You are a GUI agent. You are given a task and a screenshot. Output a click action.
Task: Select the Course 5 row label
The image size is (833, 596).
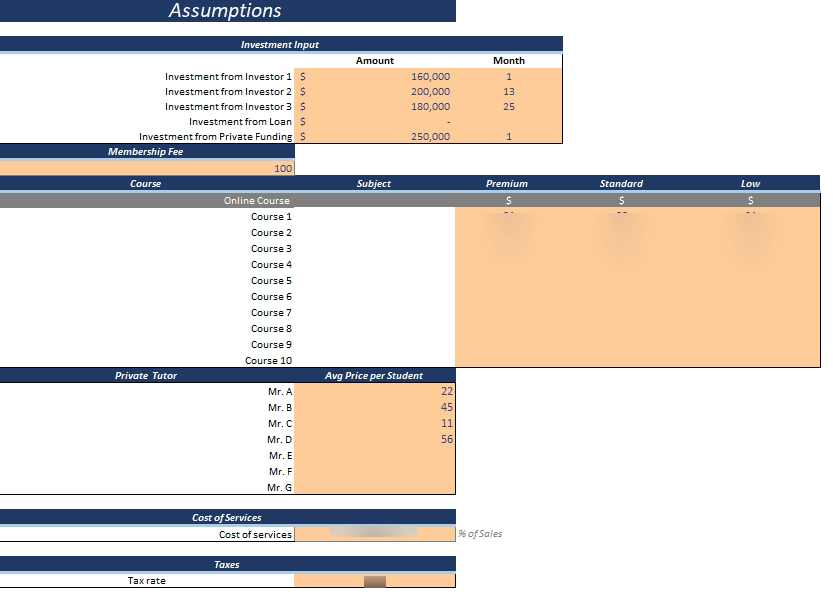tap(271, 280)
